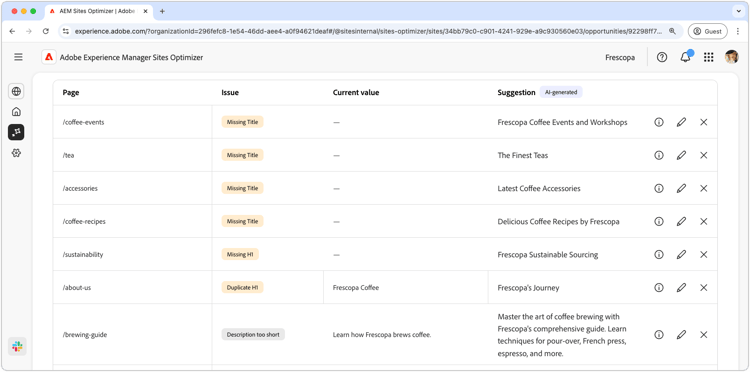Click the site info icon in address bar
750x372 pixels.
coord(66,31)
